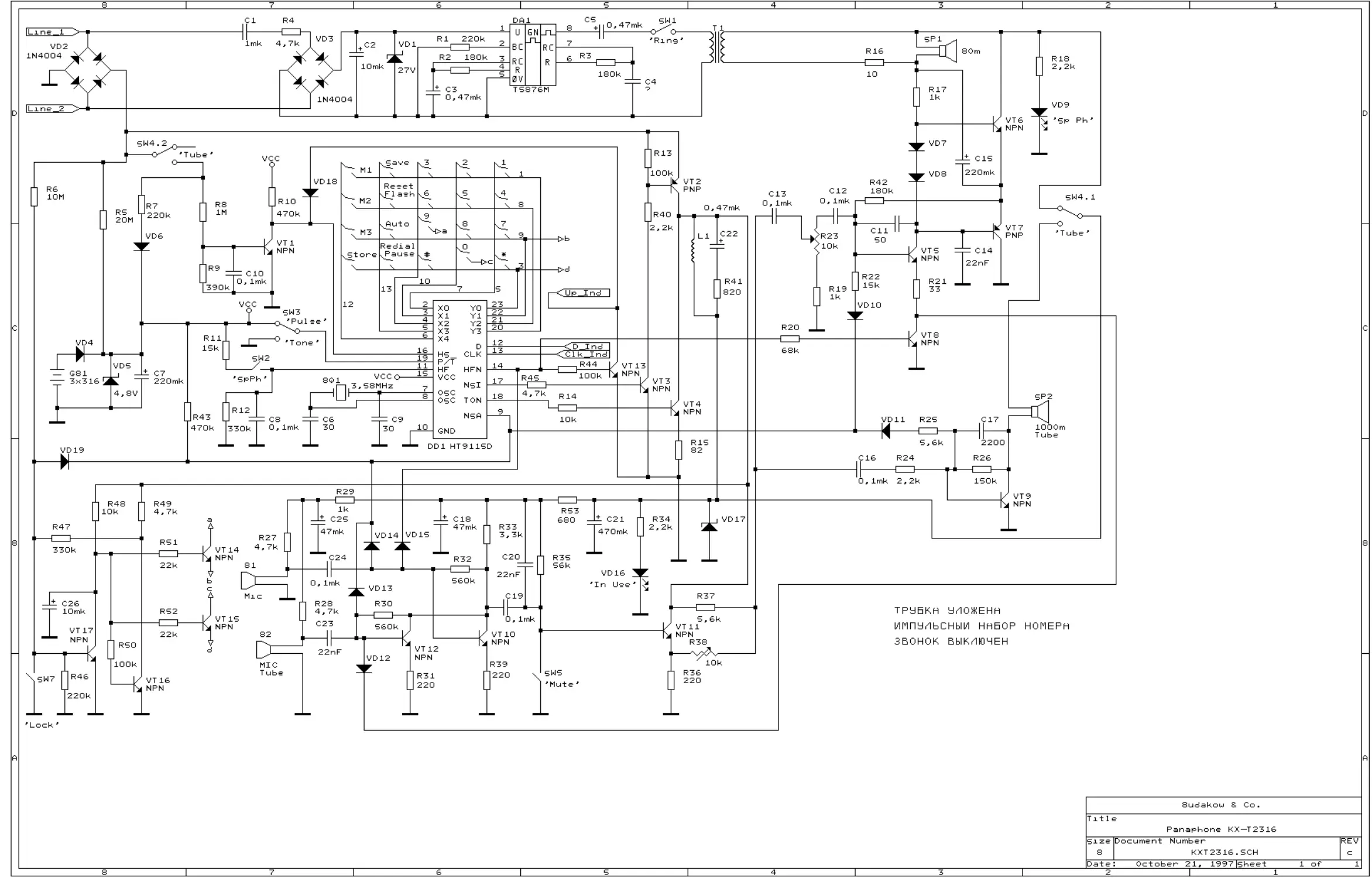Click the VD19 diode symbol
Viewport: 1372px width, 878px height.
[64, 462]
